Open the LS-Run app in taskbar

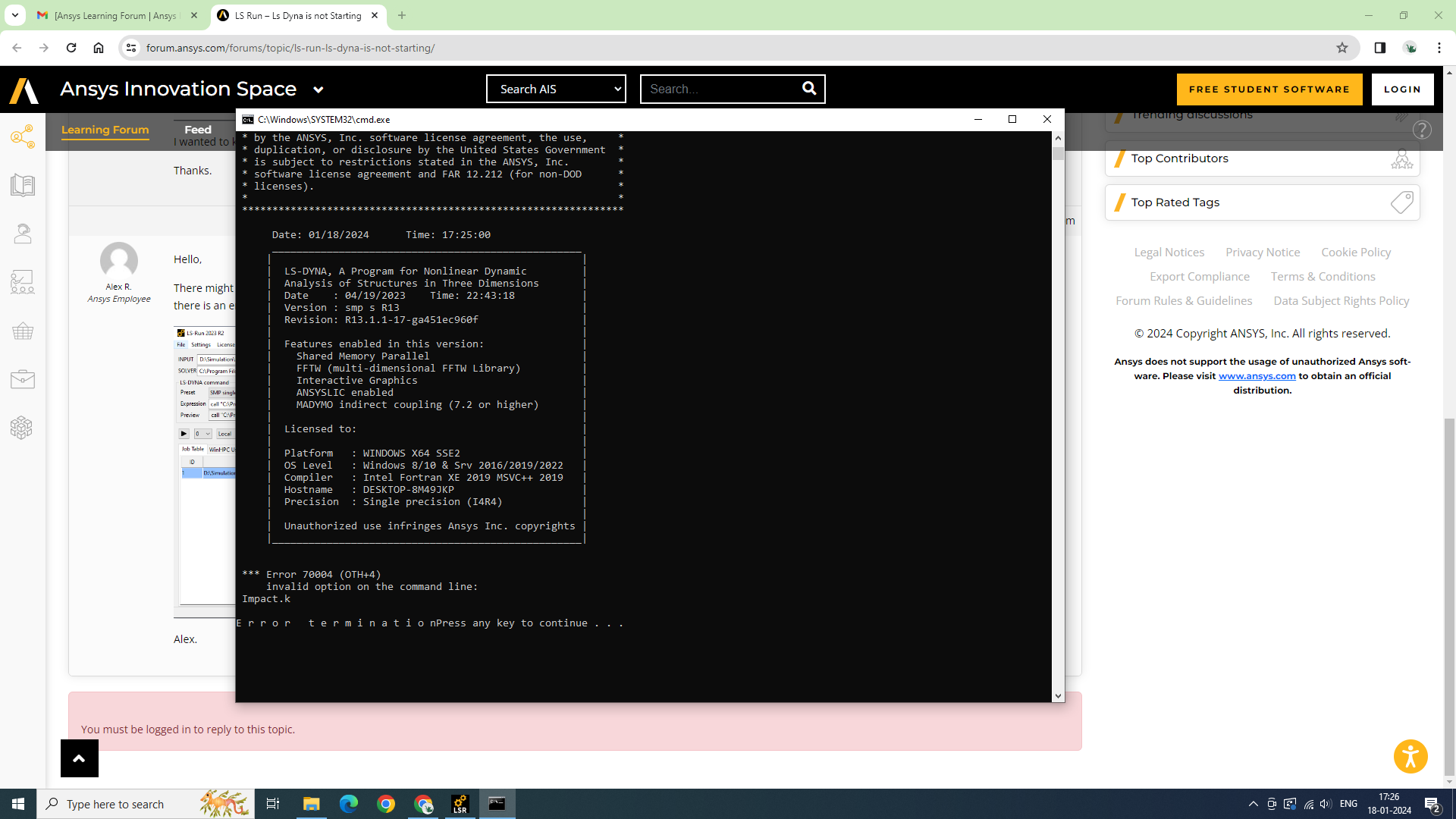pos(460,804)
